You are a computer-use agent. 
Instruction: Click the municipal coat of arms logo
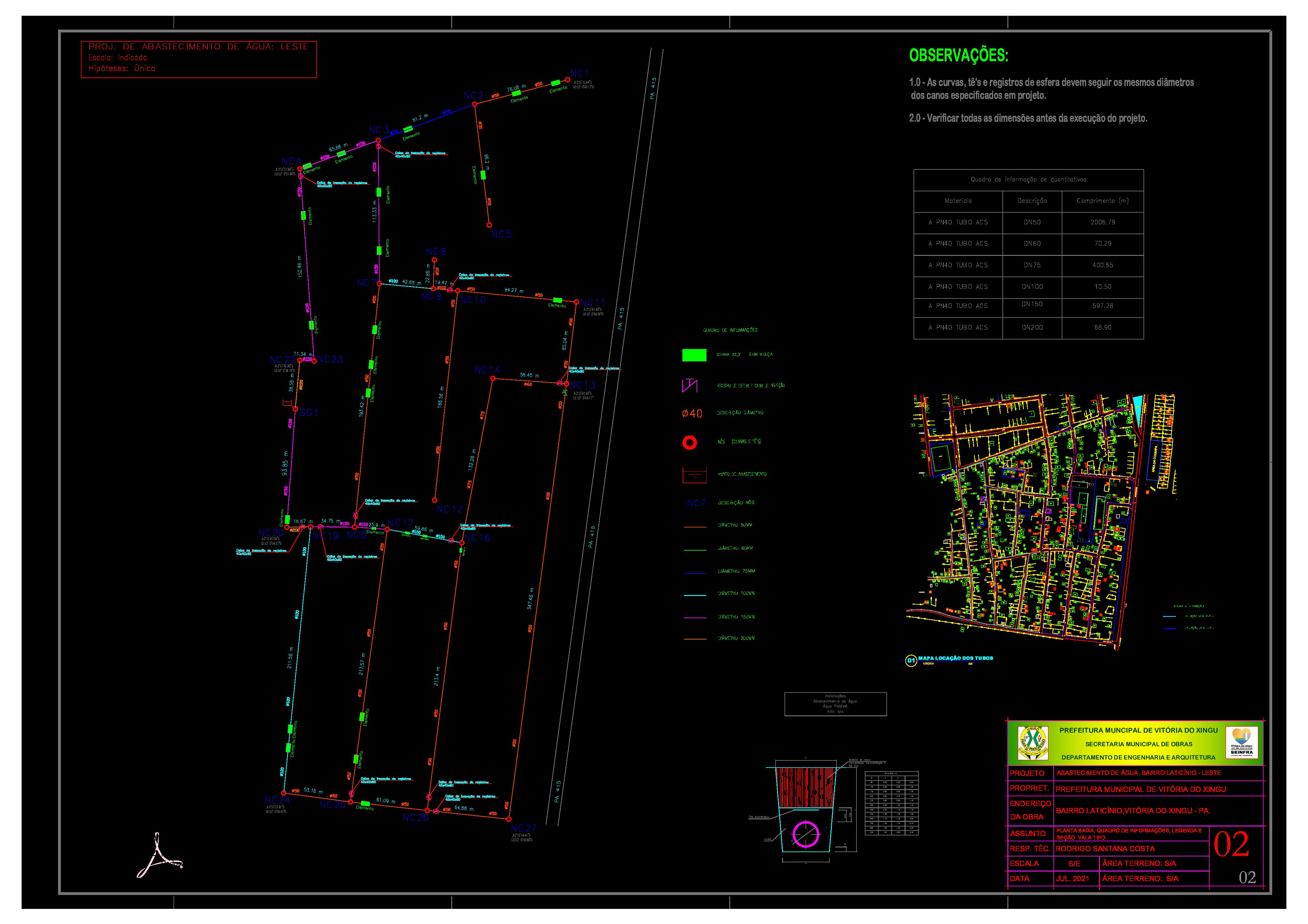[1033, 743]
